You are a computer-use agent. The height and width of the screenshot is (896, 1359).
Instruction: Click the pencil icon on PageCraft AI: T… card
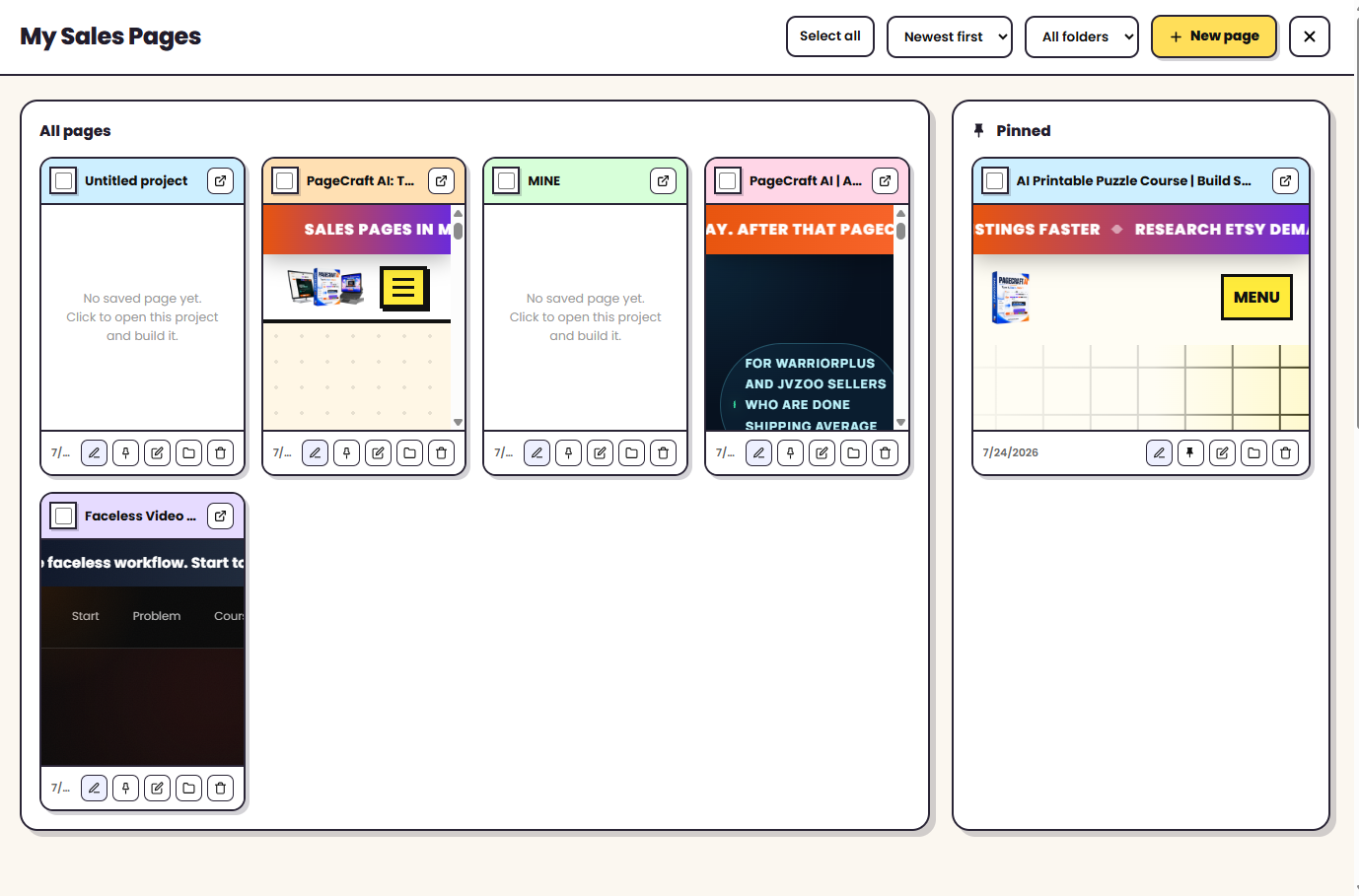coord(315,453)
